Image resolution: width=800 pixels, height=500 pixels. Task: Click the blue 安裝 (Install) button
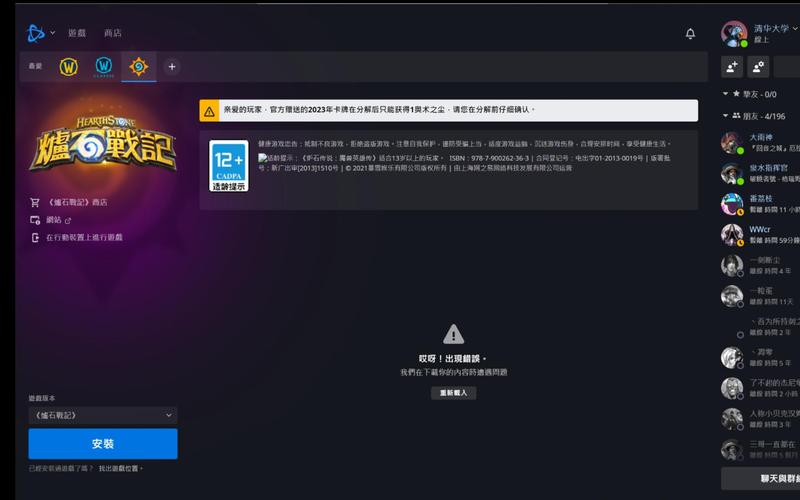[103, 444]
